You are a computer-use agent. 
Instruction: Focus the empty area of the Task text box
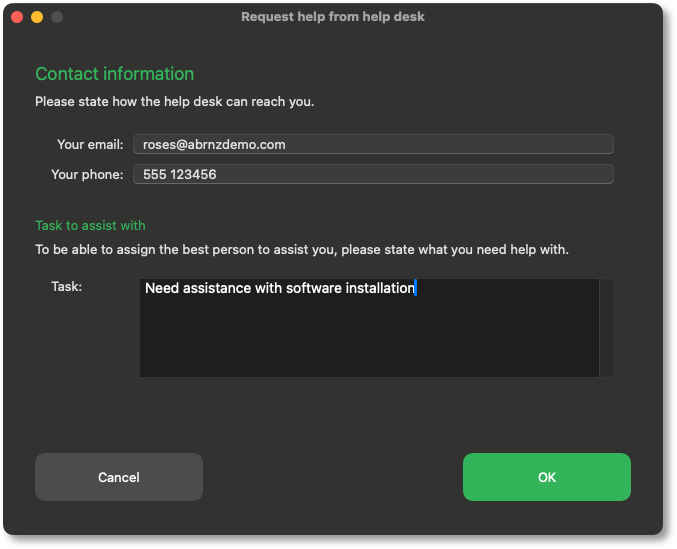pos(368,338)
